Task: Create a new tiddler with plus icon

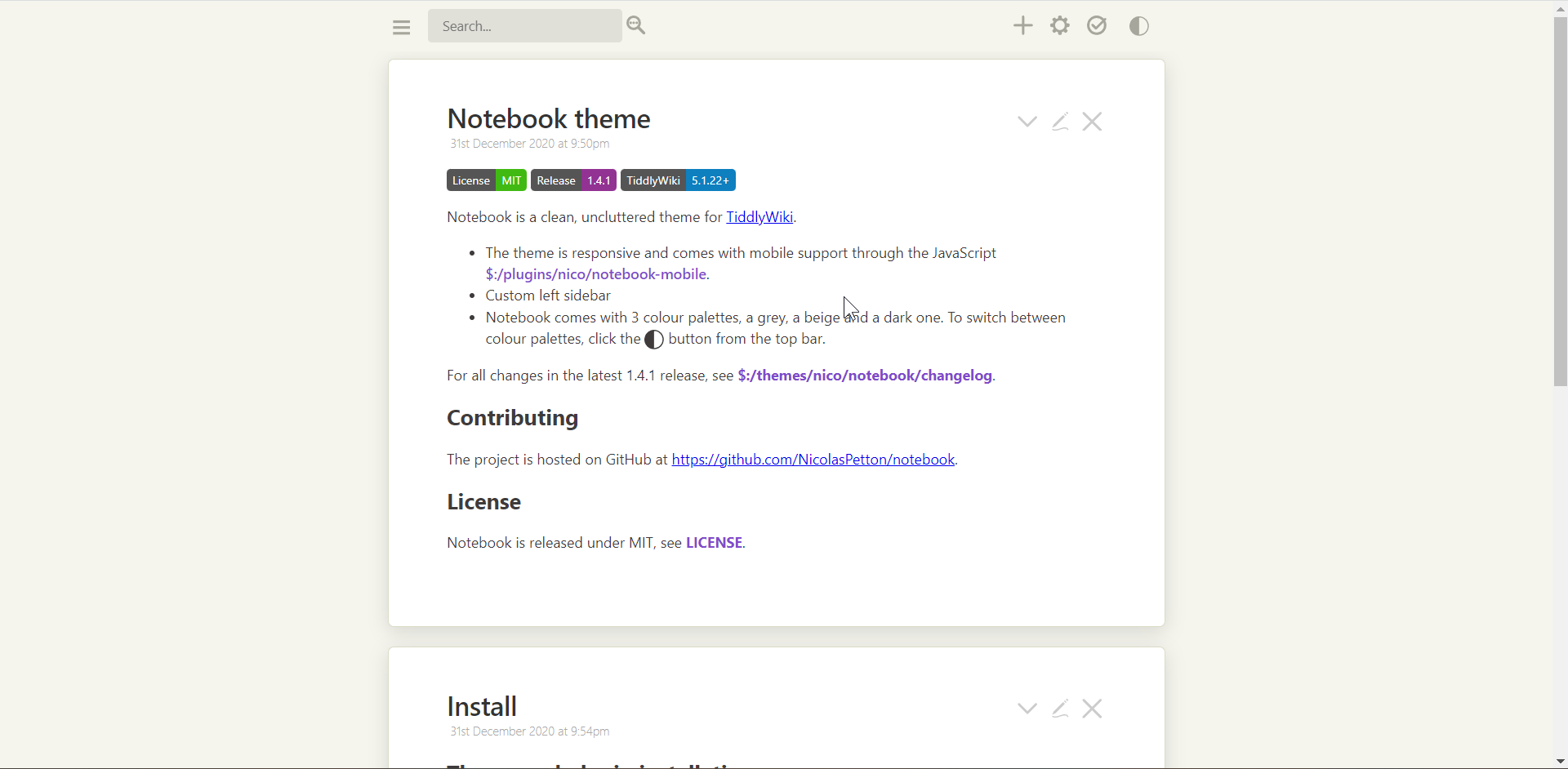Action: [x=1023, y=26]
